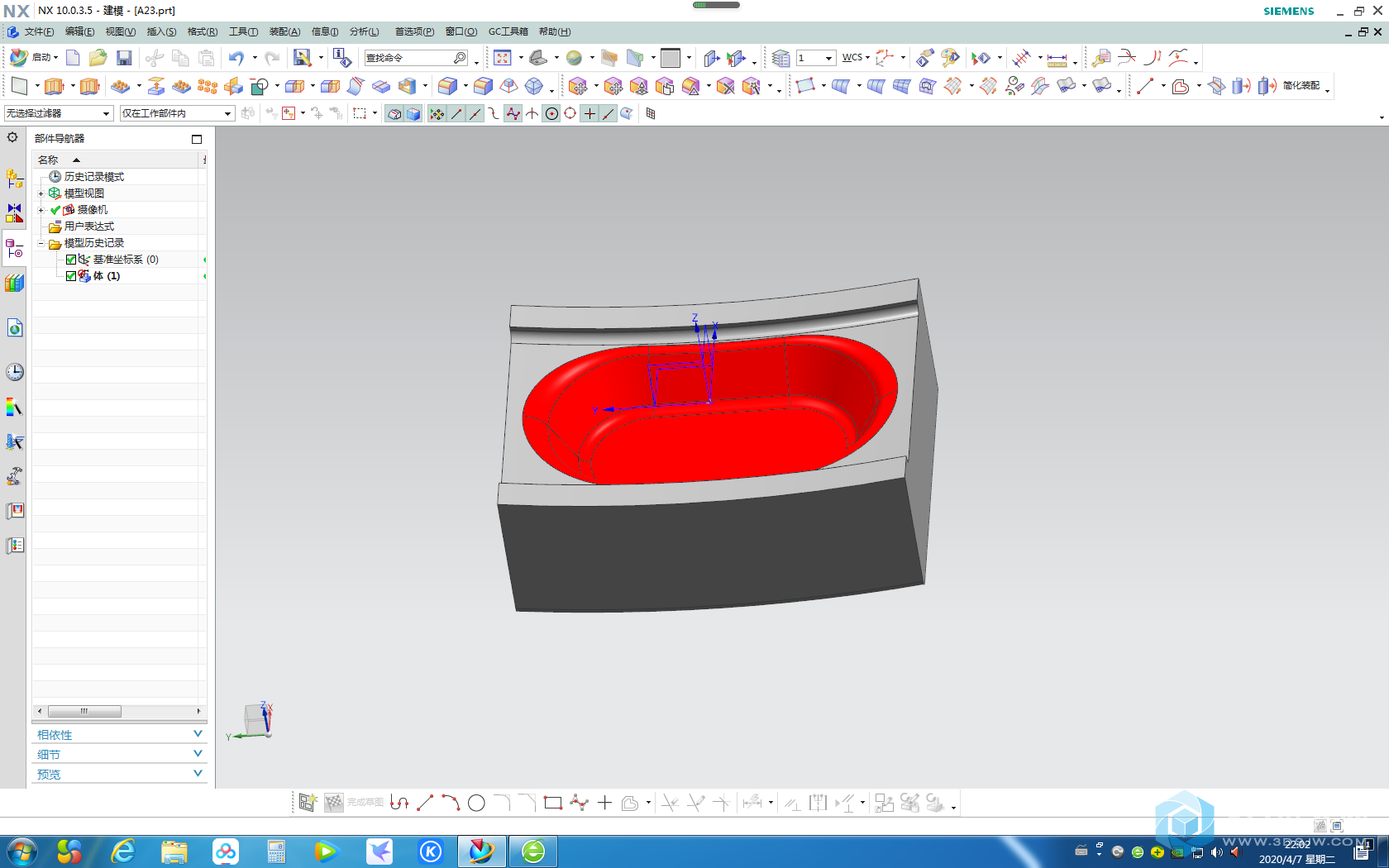Image resolution: width=1389 pixels, height=868 pixels.
Task: Toggle checkbox for 体 (1)
Action: [71, 276]
